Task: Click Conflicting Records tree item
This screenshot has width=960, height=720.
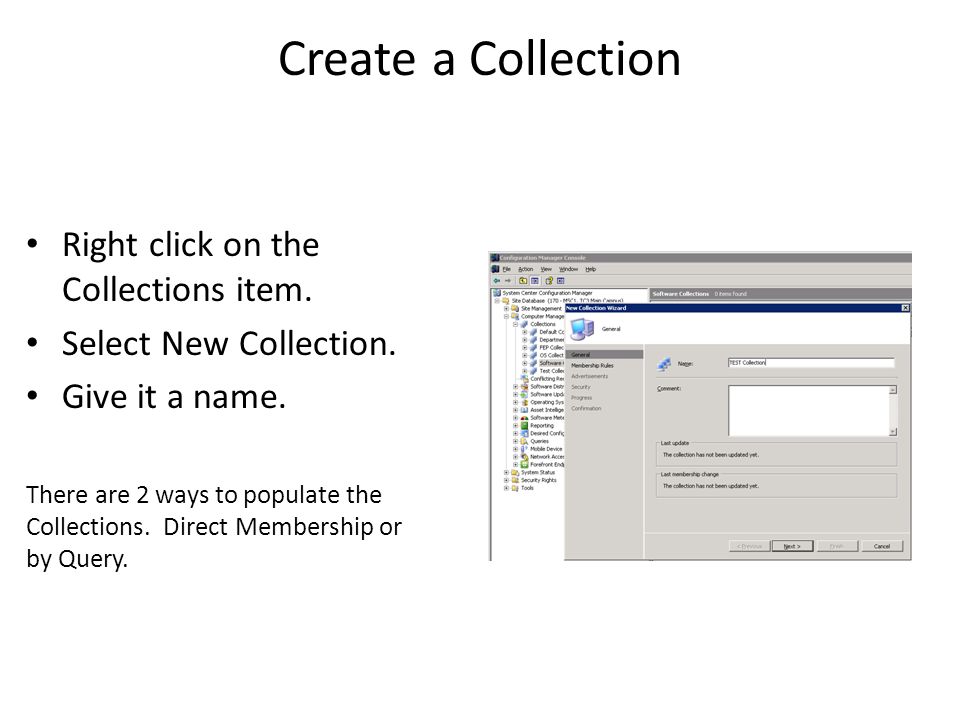Action: [x=547, y=379]
